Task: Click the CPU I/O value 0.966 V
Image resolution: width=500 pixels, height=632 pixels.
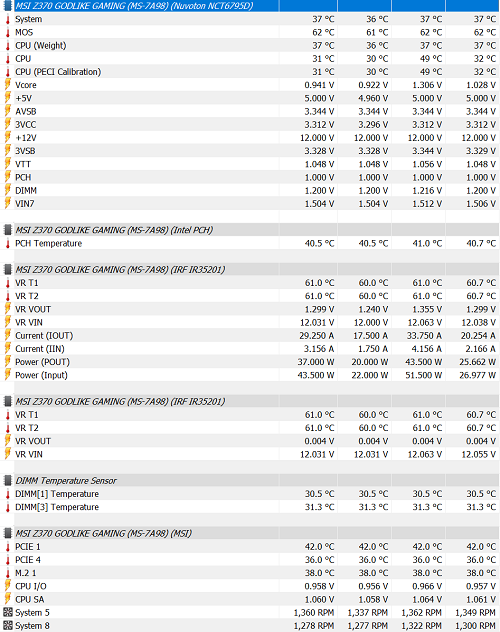Action: (427, 586)
